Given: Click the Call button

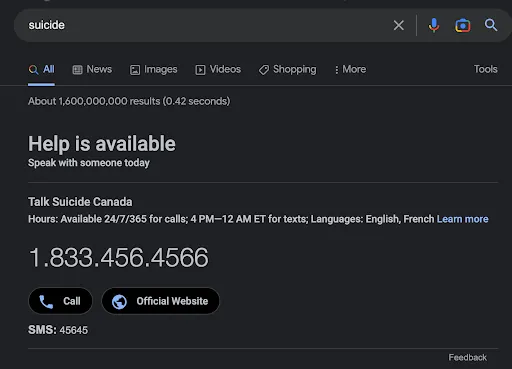Looking at the screenshot, I should pos(60,301).
